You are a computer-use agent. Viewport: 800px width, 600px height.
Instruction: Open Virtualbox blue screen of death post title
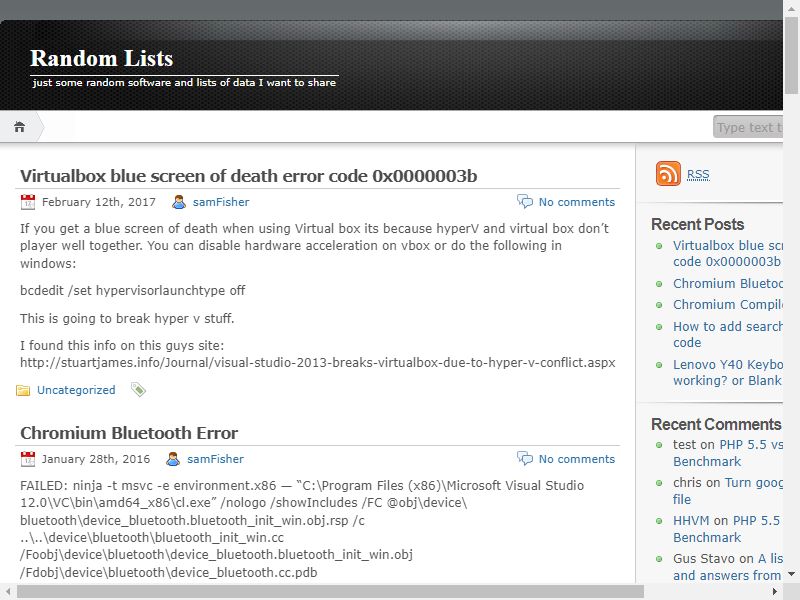248,176
